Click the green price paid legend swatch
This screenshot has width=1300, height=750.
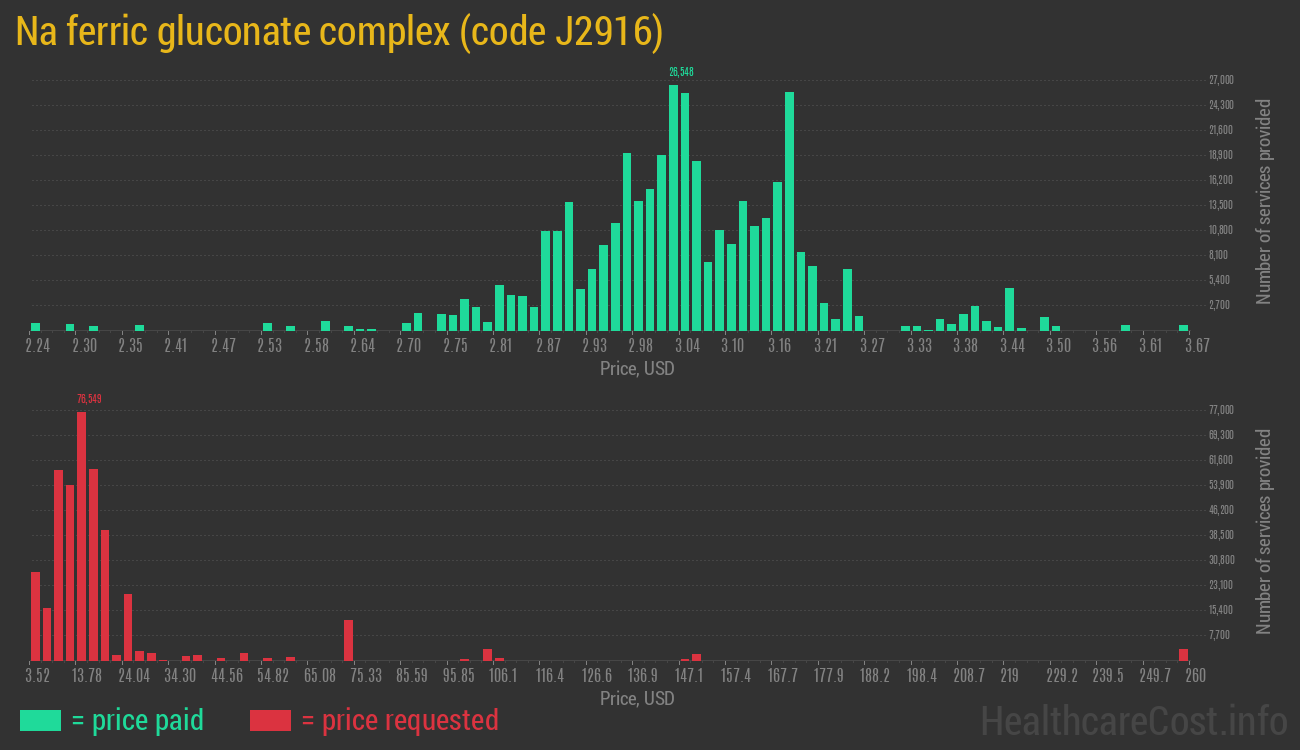[40, 720]
